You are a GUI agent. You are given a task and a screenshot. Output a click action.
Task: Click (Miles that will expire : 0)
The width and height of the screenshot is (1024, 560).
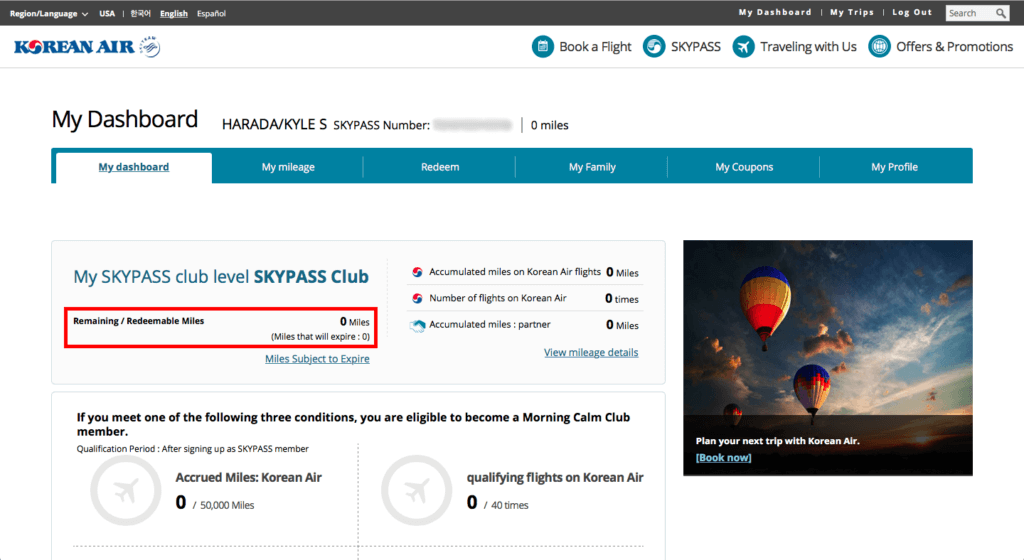[320, 337]
